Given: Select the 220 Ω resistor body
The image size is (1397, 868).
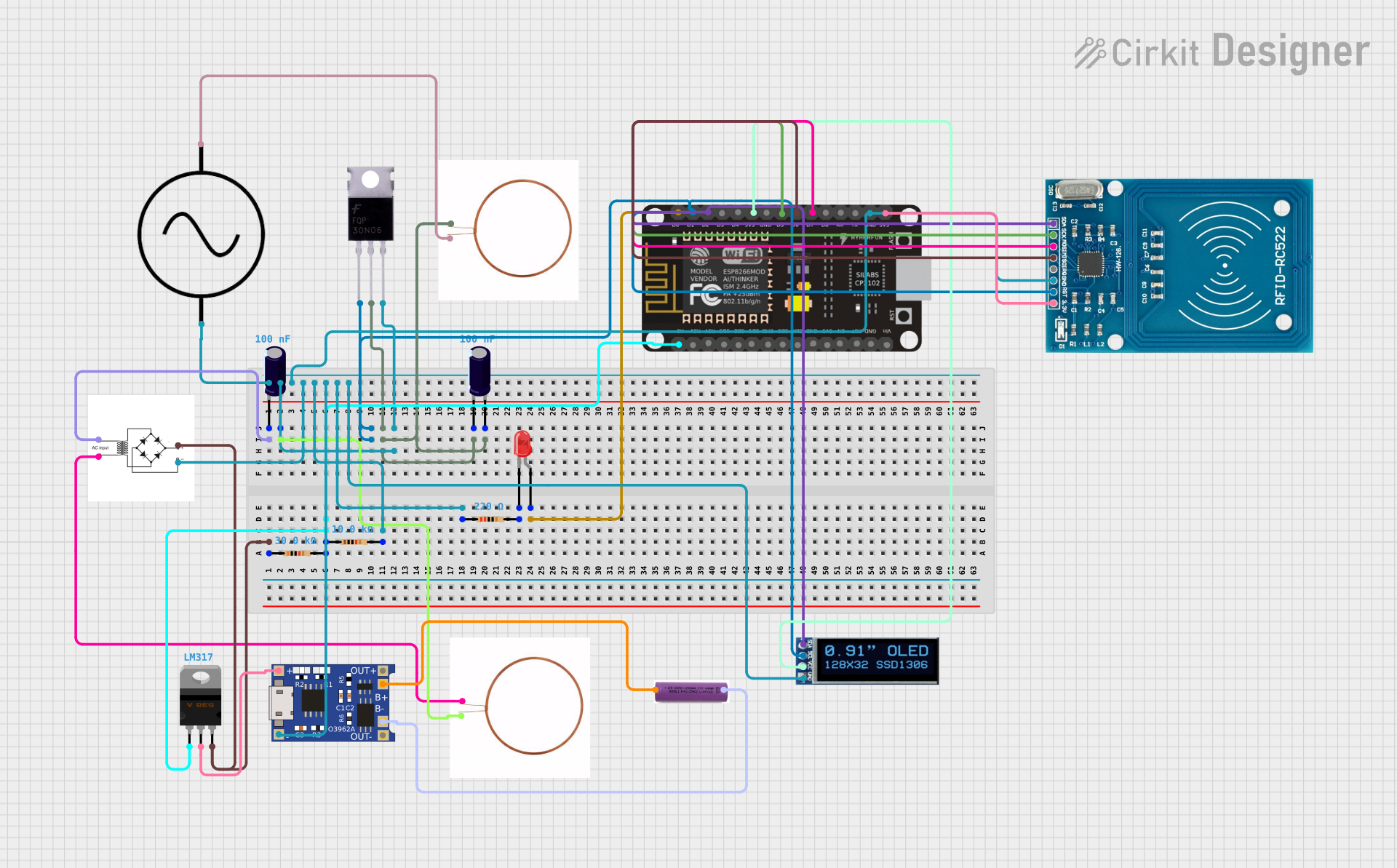Looking at the screenshot, I should click(x=490, y=519).
